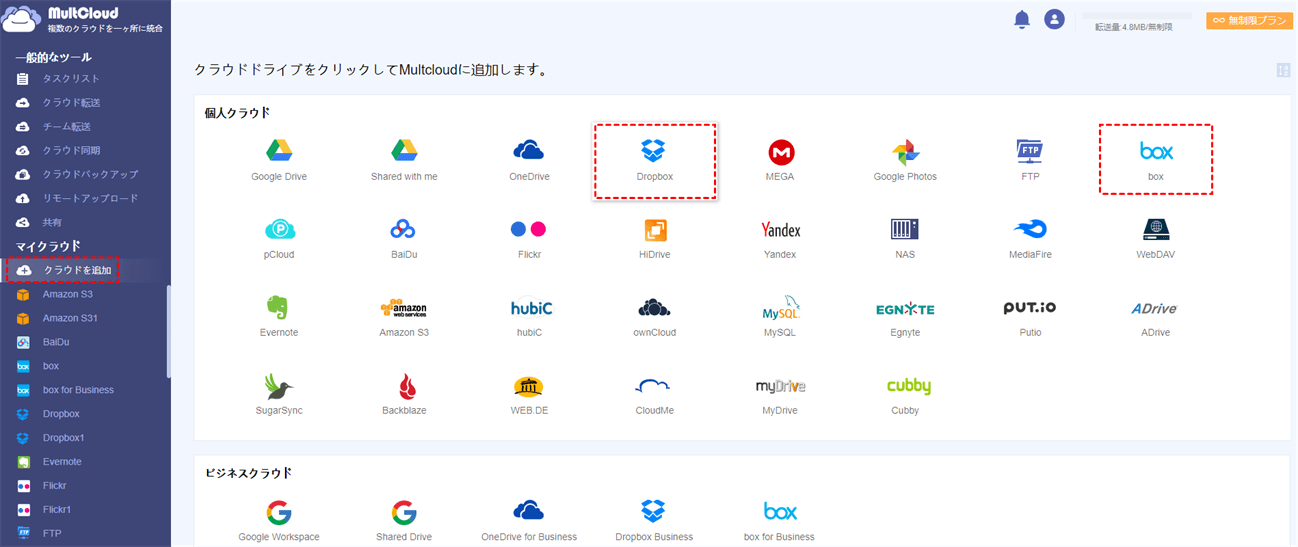Open the notifications bell
The width and height of the screenshot is (1298, 547).
tap(1021, 19)
